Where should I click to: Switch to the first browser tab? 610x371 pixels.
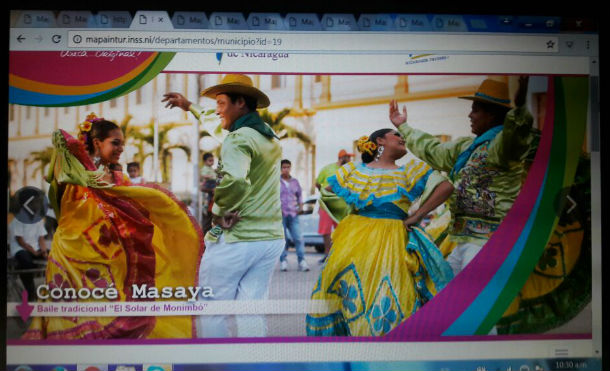(x=37, y=19)
